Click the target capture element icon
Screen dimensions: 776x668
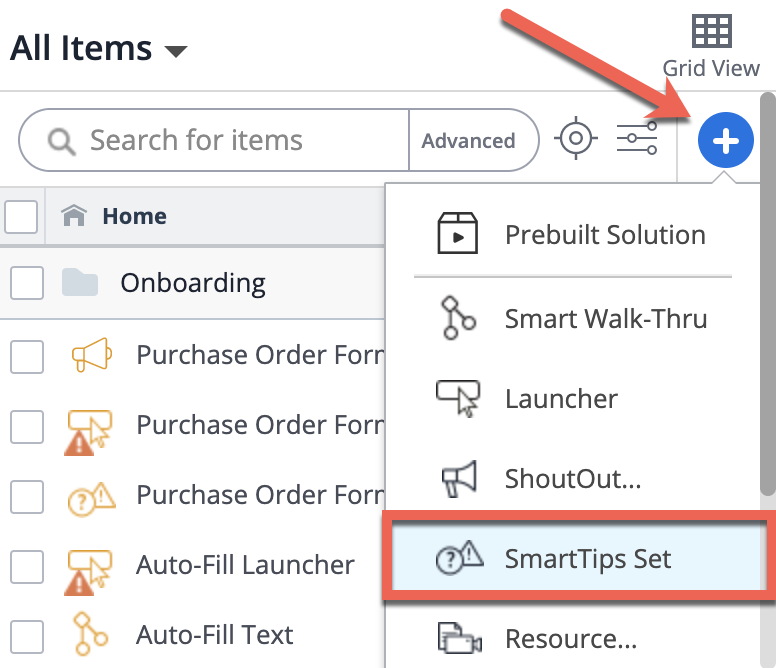tap(574, 140)
